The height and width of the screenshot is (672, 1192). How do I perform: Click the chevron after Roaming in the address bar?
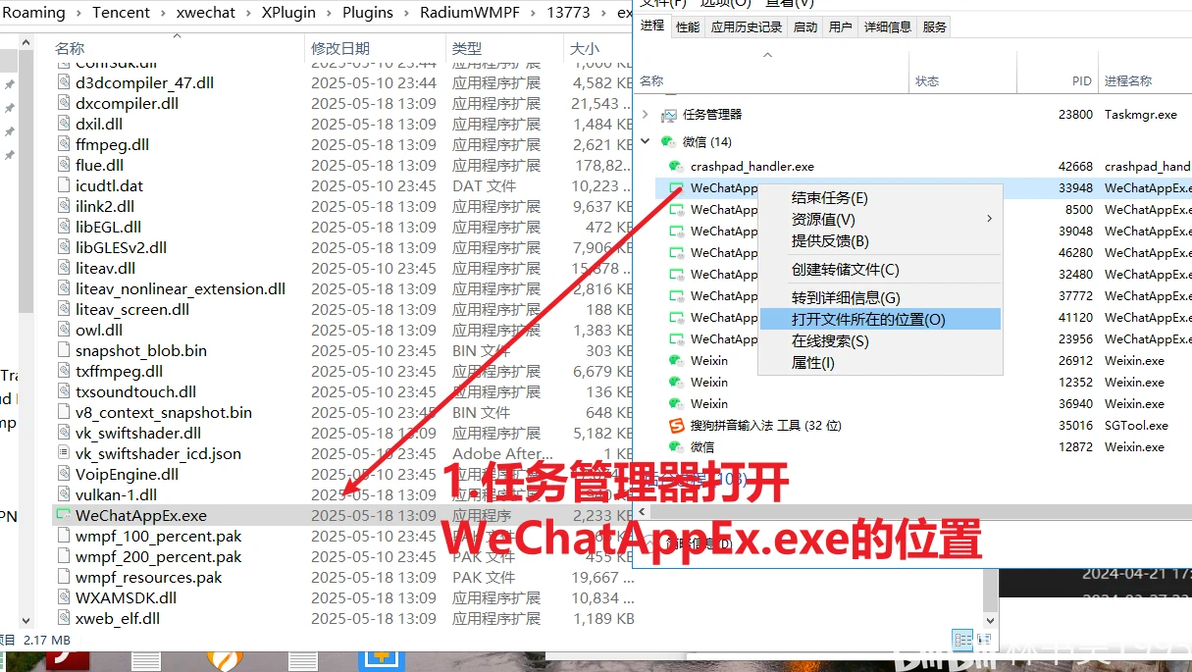tap(78, 13)
